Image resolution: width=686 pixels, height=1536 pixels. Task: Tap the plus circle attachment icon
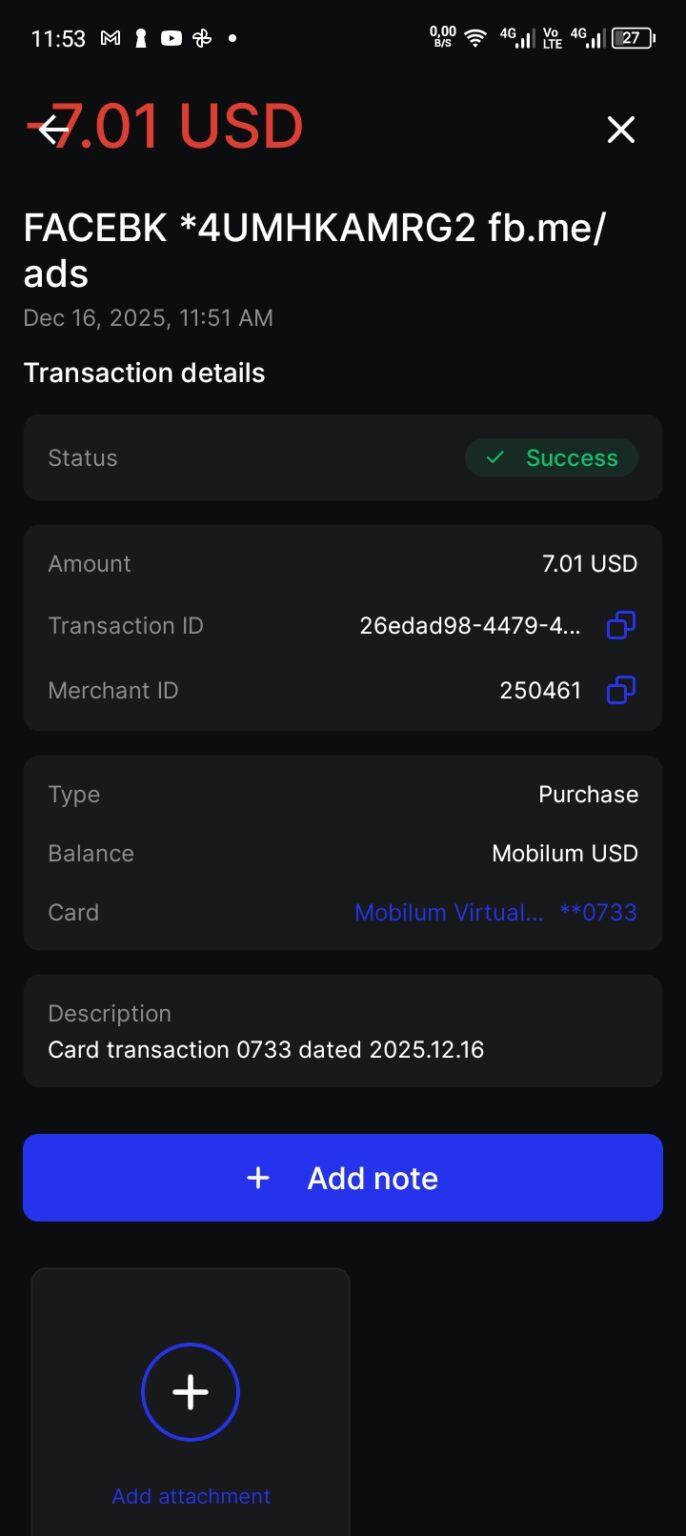[x=190, y=1392]
